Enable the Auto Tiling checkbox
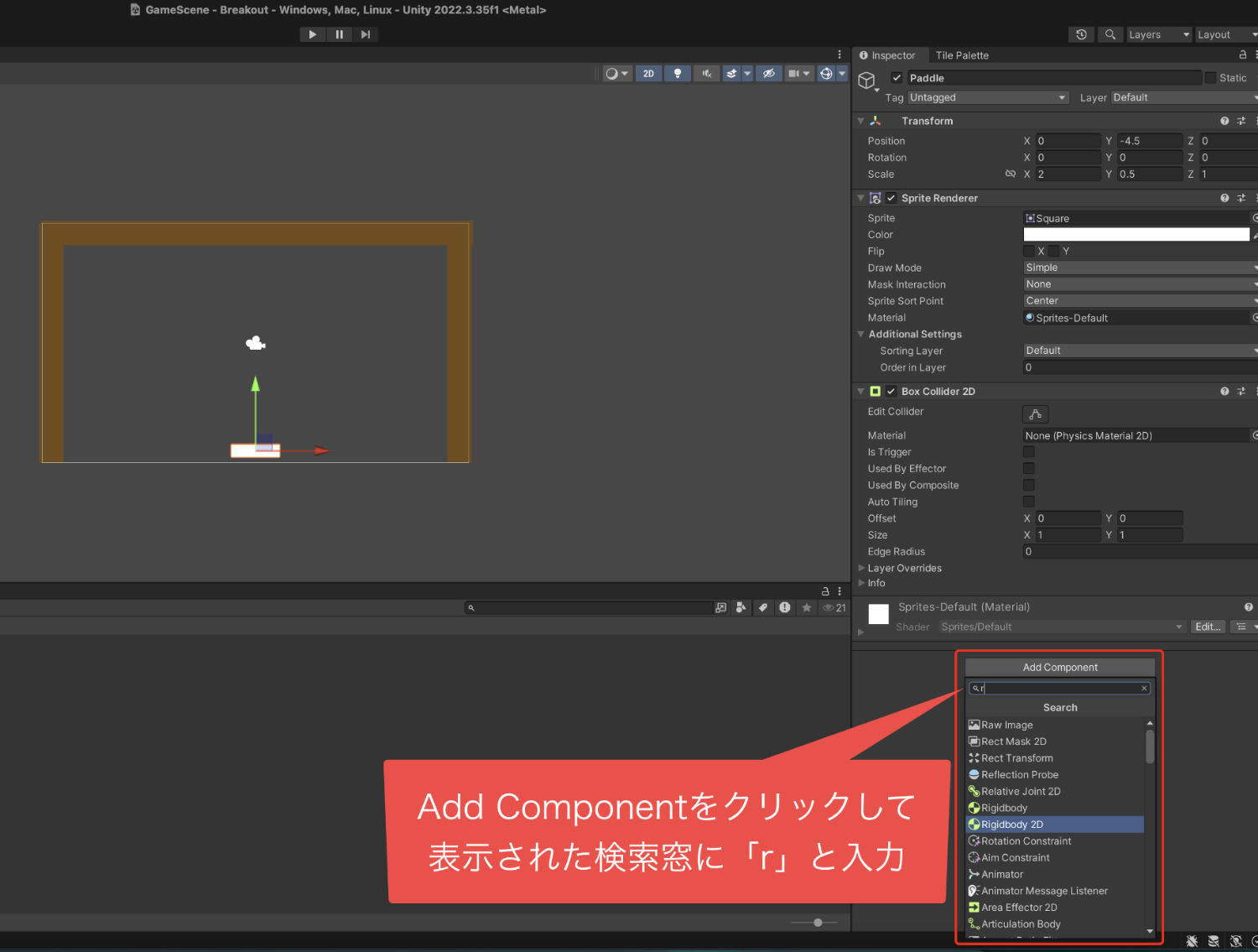 point(1029,502)
